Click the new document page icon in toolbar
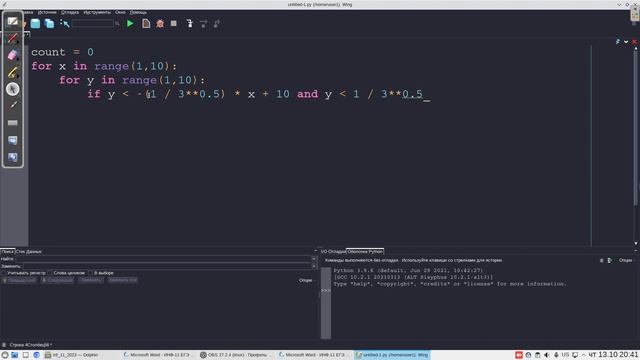The width and height of the screenshot is (640, 360). pyautogui.click(x=146, y=24)
